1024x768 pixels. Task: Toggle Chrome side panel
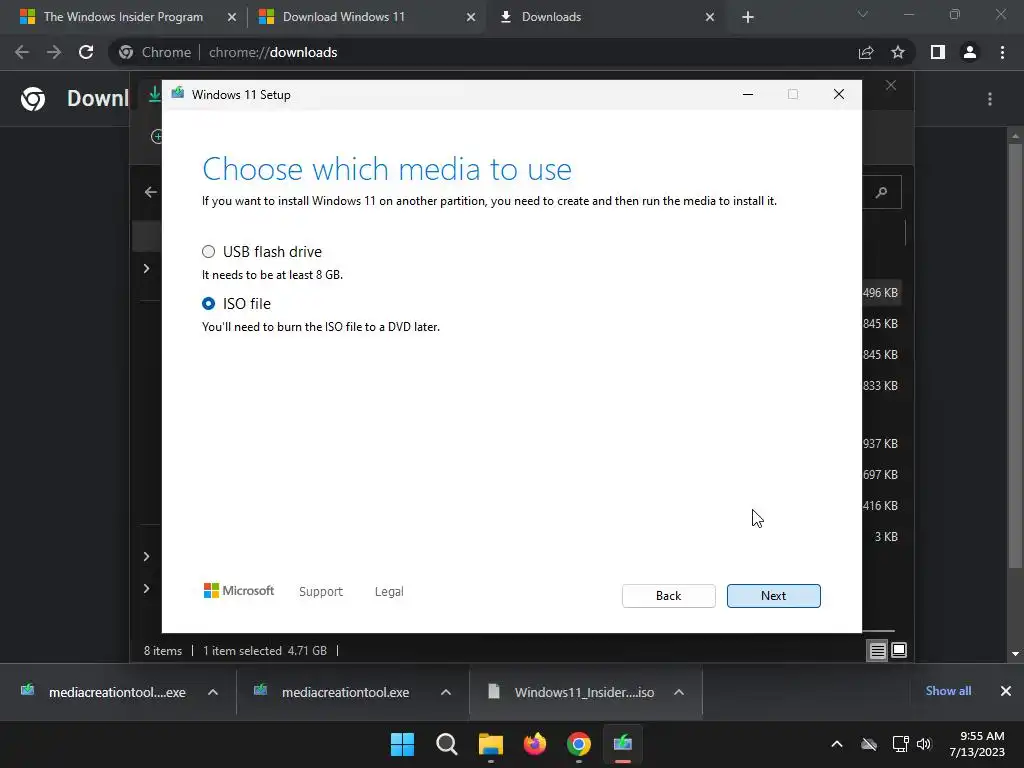pyautogui.click(x=938, y=52)
